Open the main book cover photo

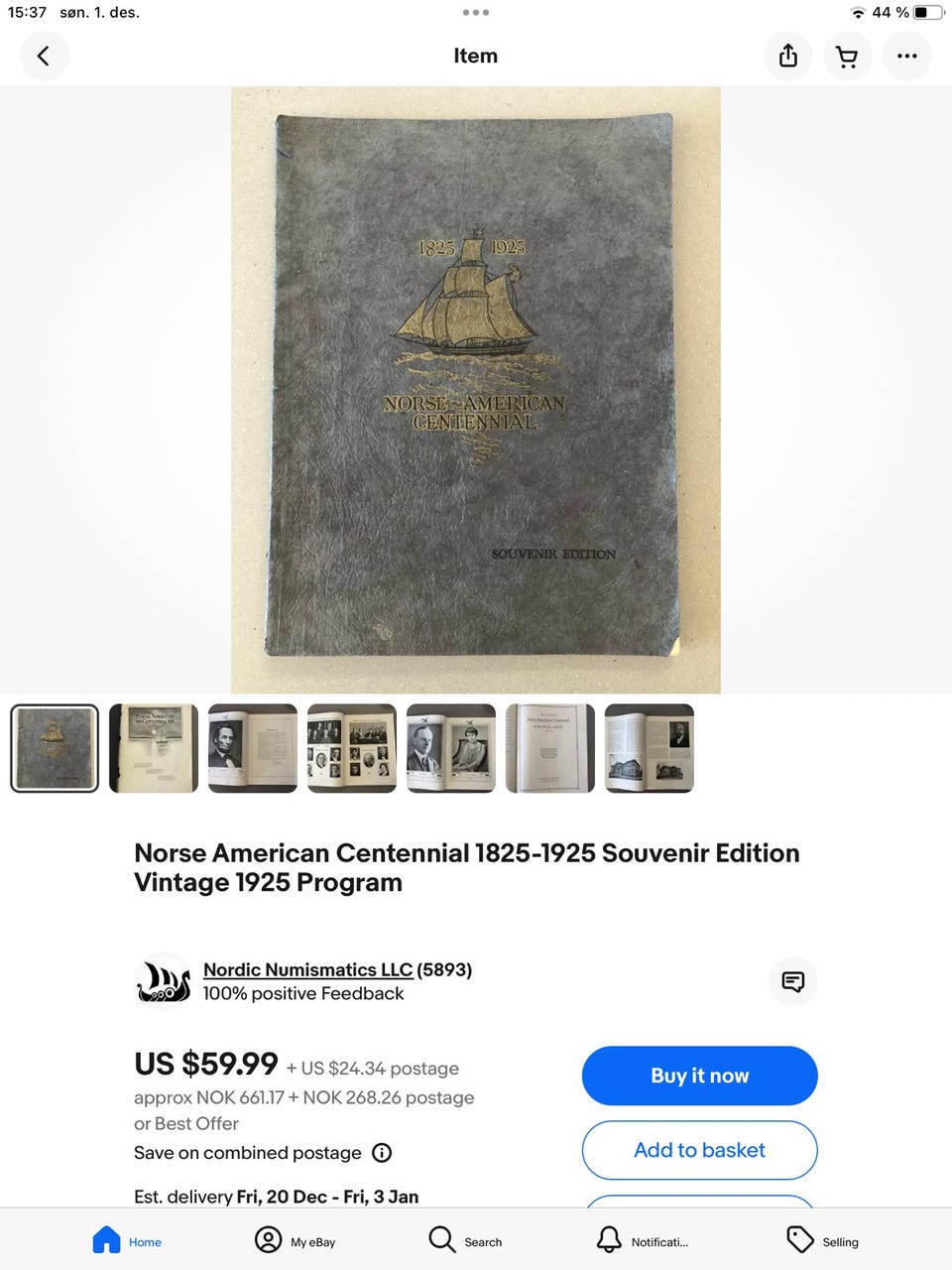476,390
